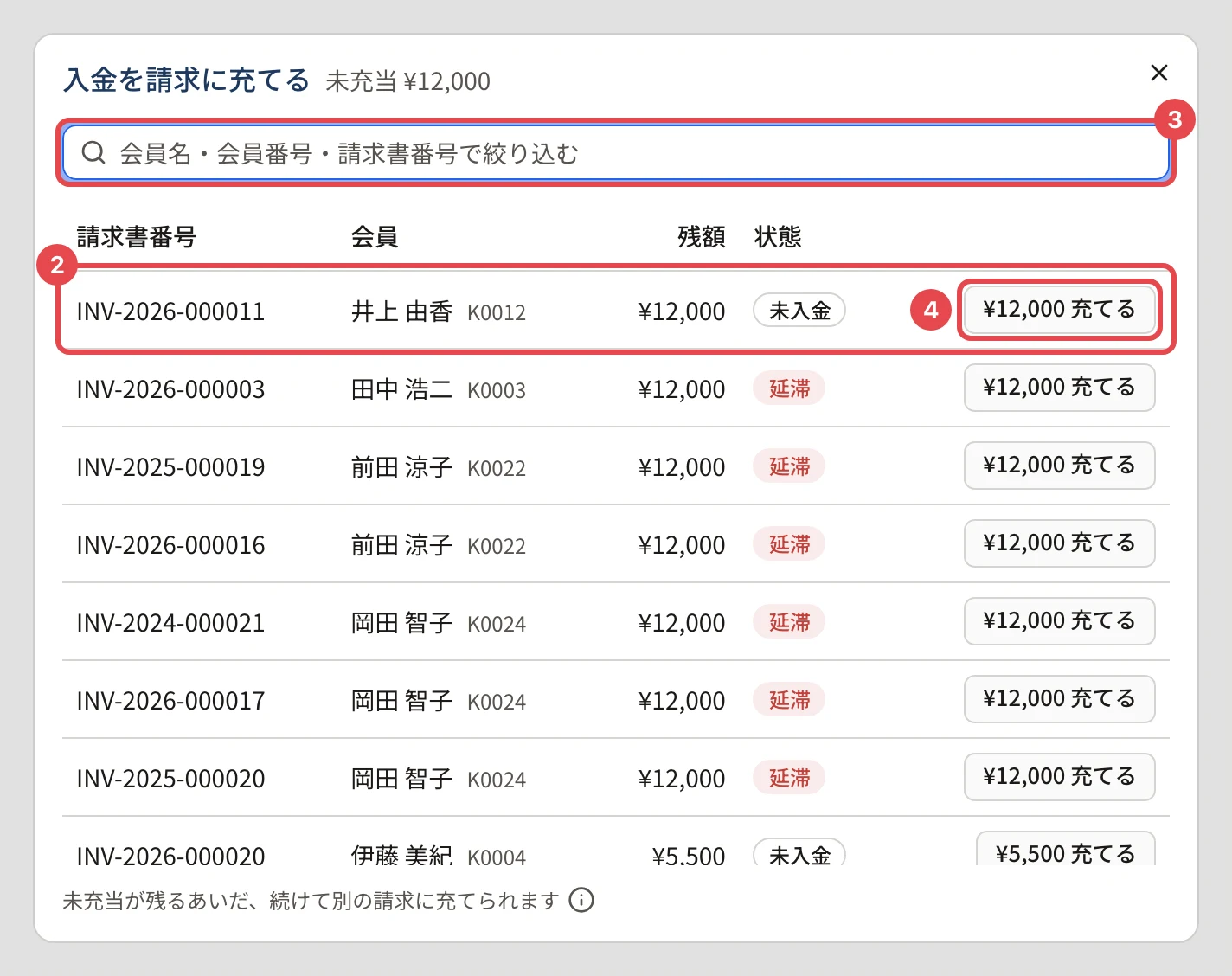1232x976 pixels.
Task: Click the 入金を請求に充てる dialog title
Action: point(186,80)
